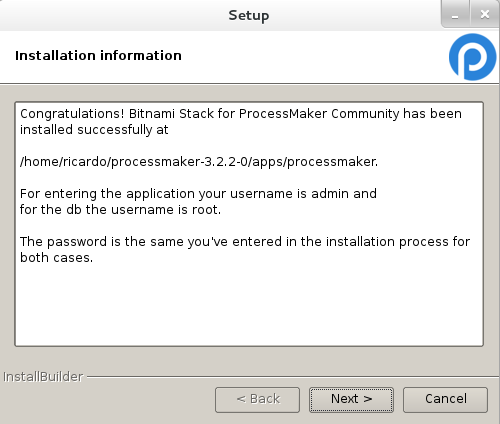Click the 'username is admin' line

[198, 194]
